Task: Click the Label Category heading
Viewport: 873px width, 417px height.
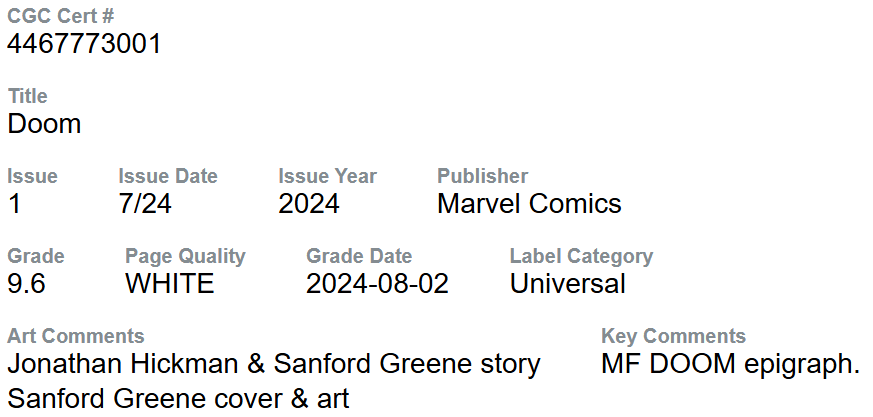Action: tap(581, 256)
